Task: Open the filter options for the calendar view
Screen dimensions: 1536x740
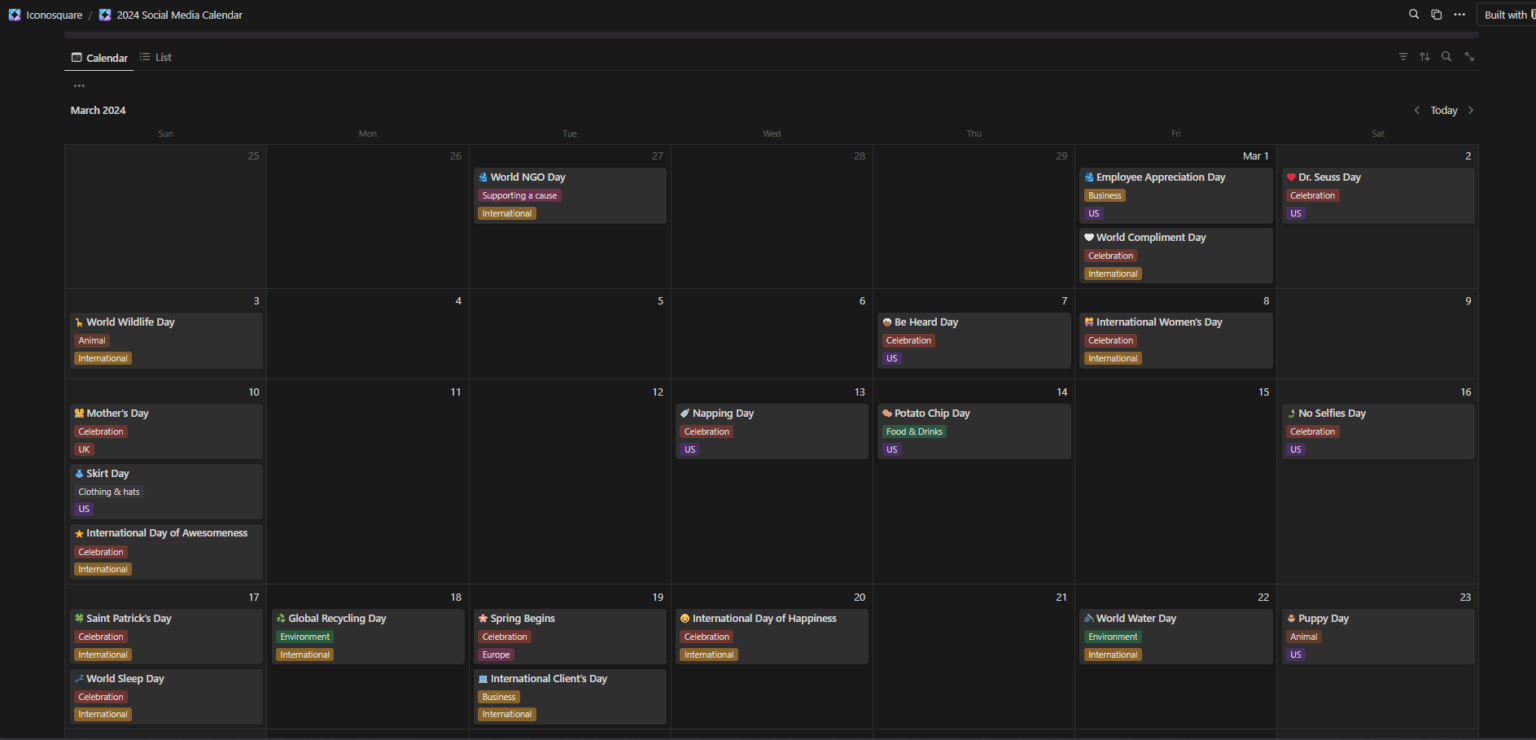Action: click(x=1403, y=56)
